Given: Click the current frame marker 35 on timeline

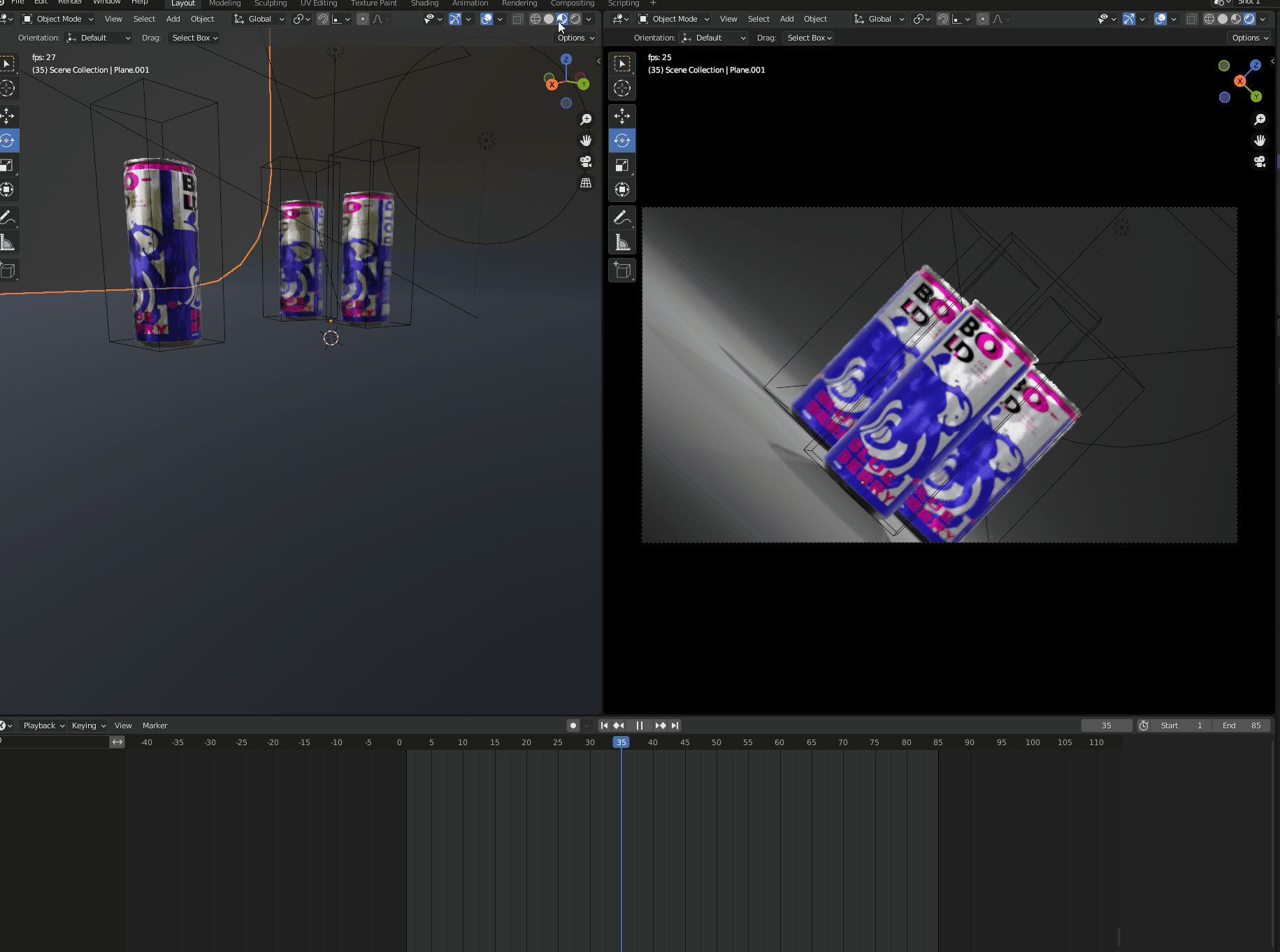Looking at the screenshot, I should pos(621,742).
